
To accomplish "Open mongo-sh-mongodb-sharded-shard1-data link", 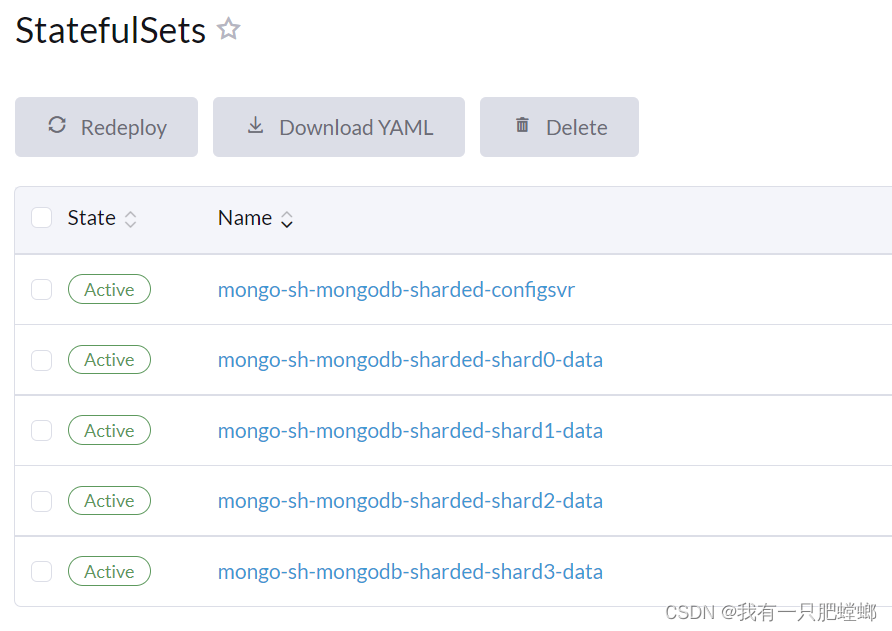I will pyautogui.click(x=410, y=431).
